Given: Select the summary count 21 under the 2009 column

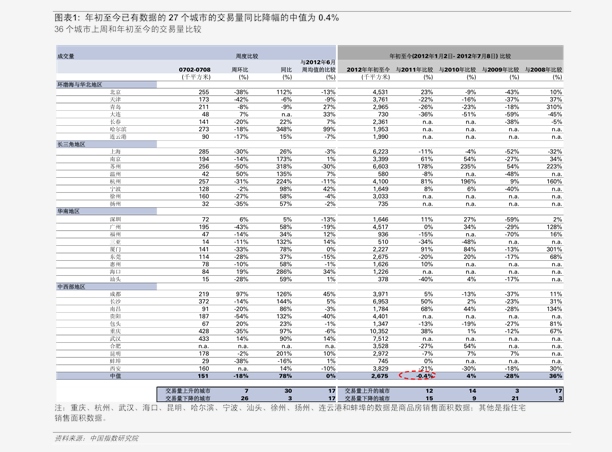Looking at the screenshot, I should point(515,399).
